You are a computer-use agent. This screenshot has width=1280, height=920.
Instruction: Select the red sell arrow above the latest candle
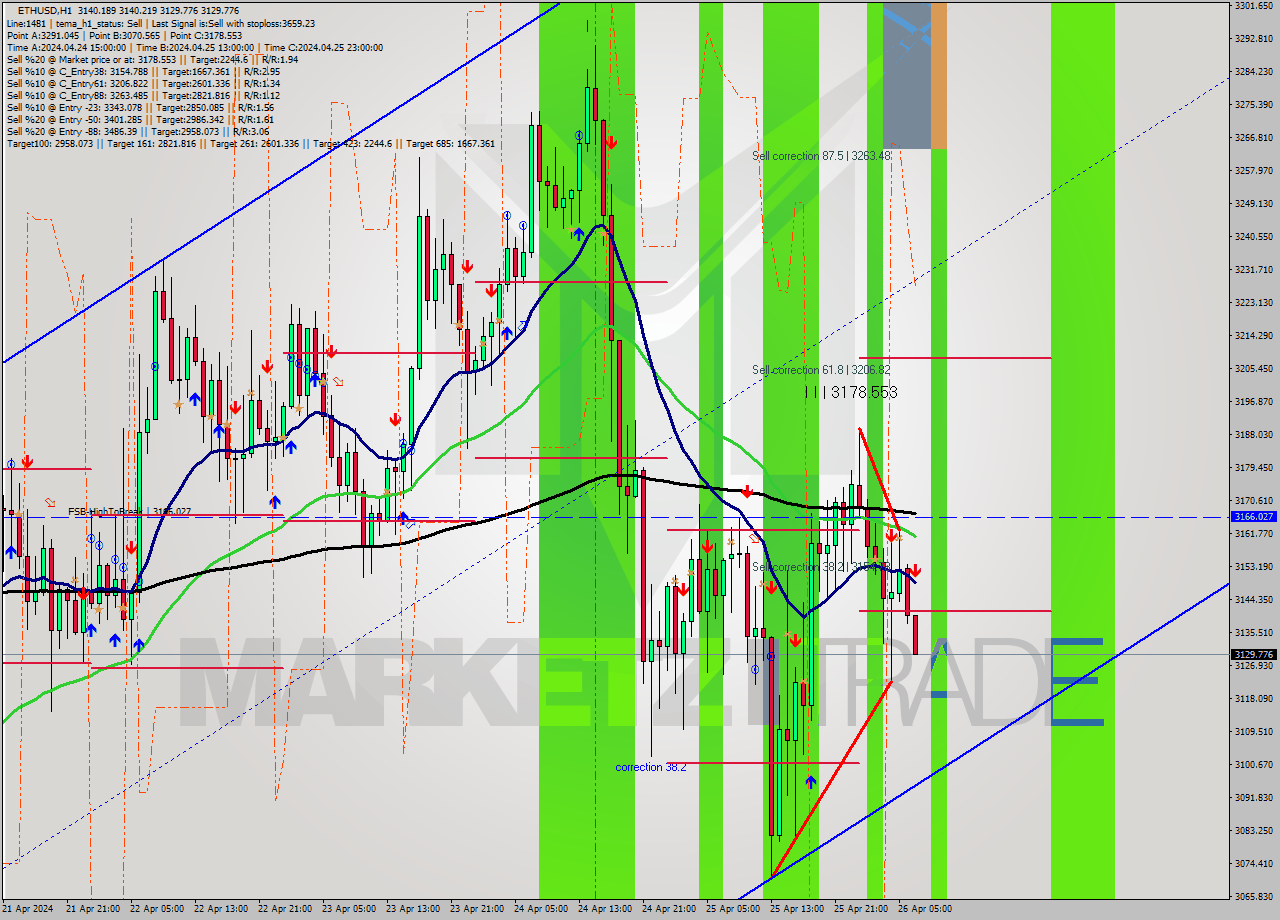click(916, 571)
